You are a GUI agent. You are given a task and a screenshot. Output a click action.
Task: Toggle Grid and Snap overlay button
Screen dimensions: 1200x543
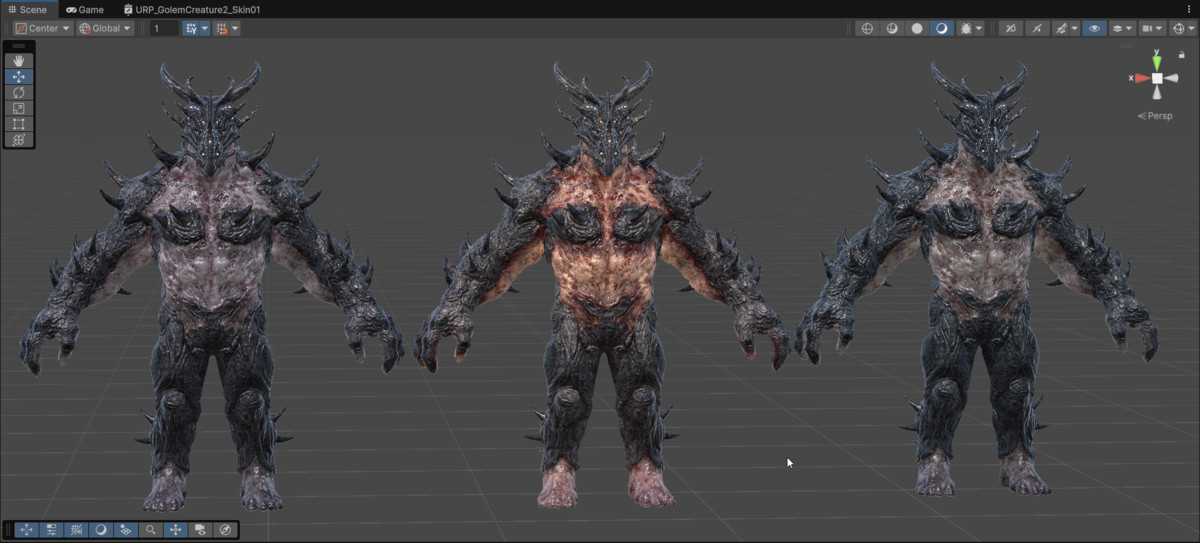coord(76,530)
